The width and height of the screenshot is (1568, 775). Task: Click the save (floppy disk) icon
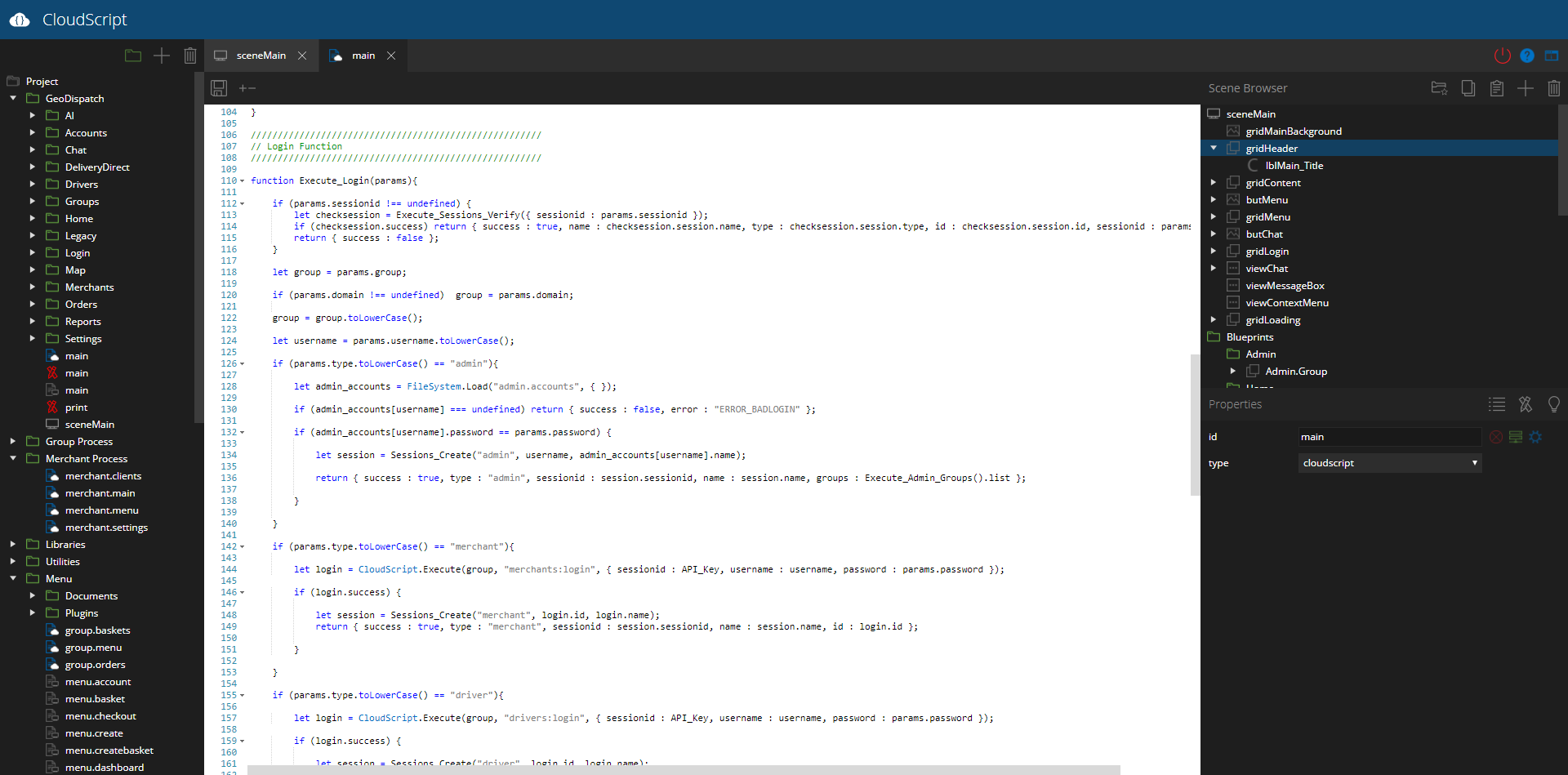tap(218, 88)
